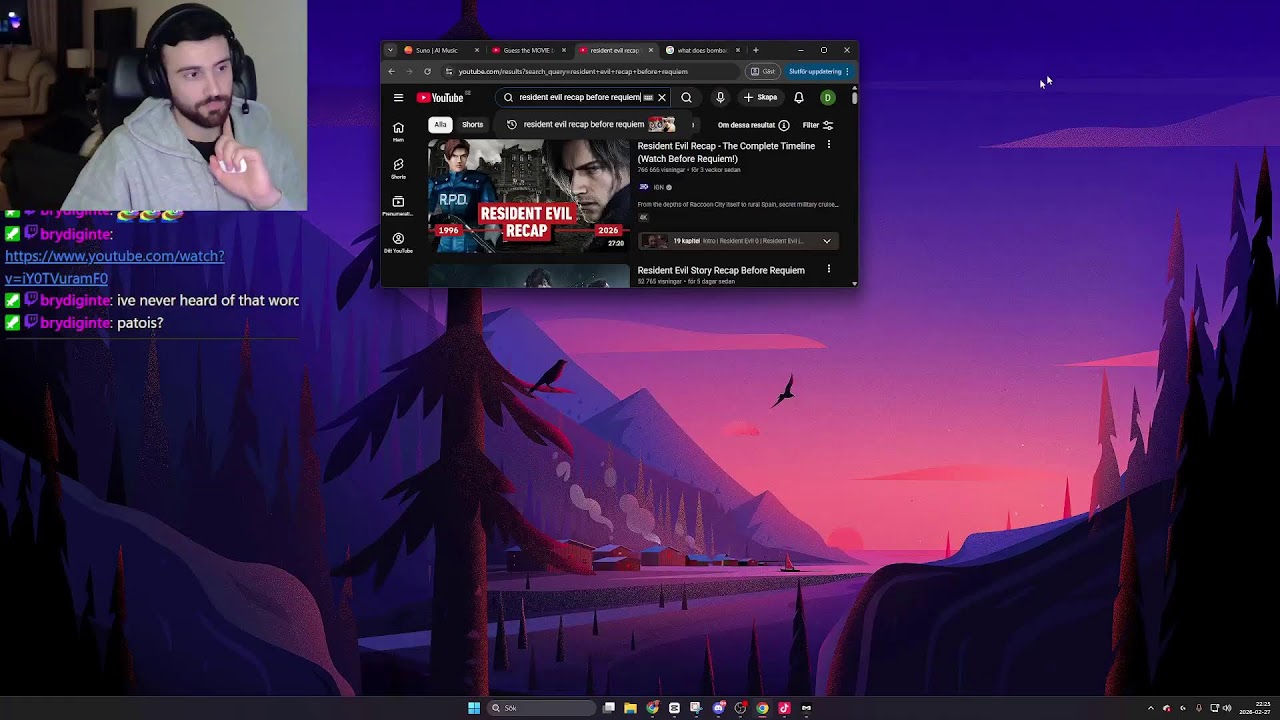Viewport: 1280px width, 720px height.
Task: Open volume control in system tray
Action: coord(1227,708)
